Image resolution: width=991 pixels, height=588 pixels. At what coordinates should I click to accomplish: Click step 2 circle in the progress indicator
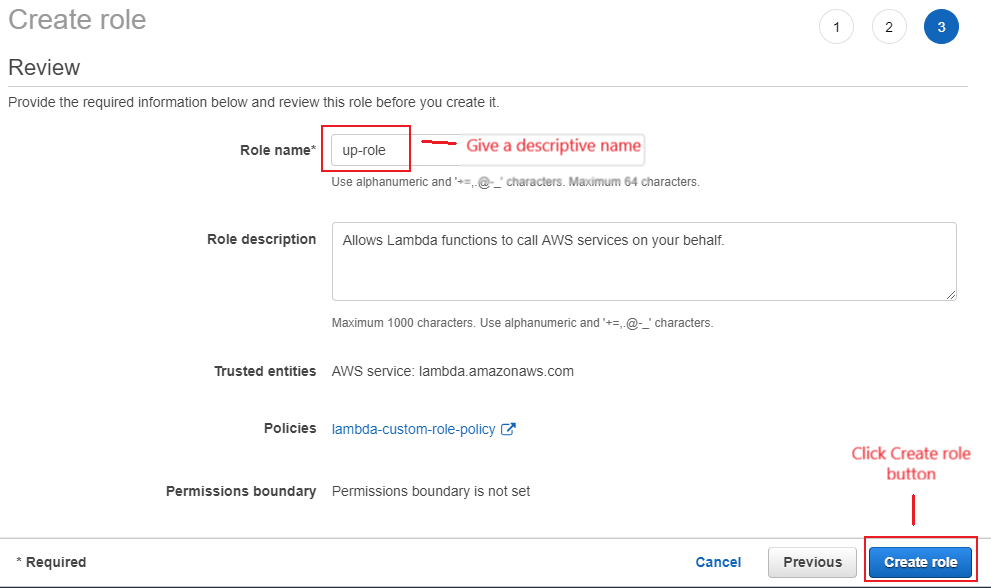click(889, 26)
